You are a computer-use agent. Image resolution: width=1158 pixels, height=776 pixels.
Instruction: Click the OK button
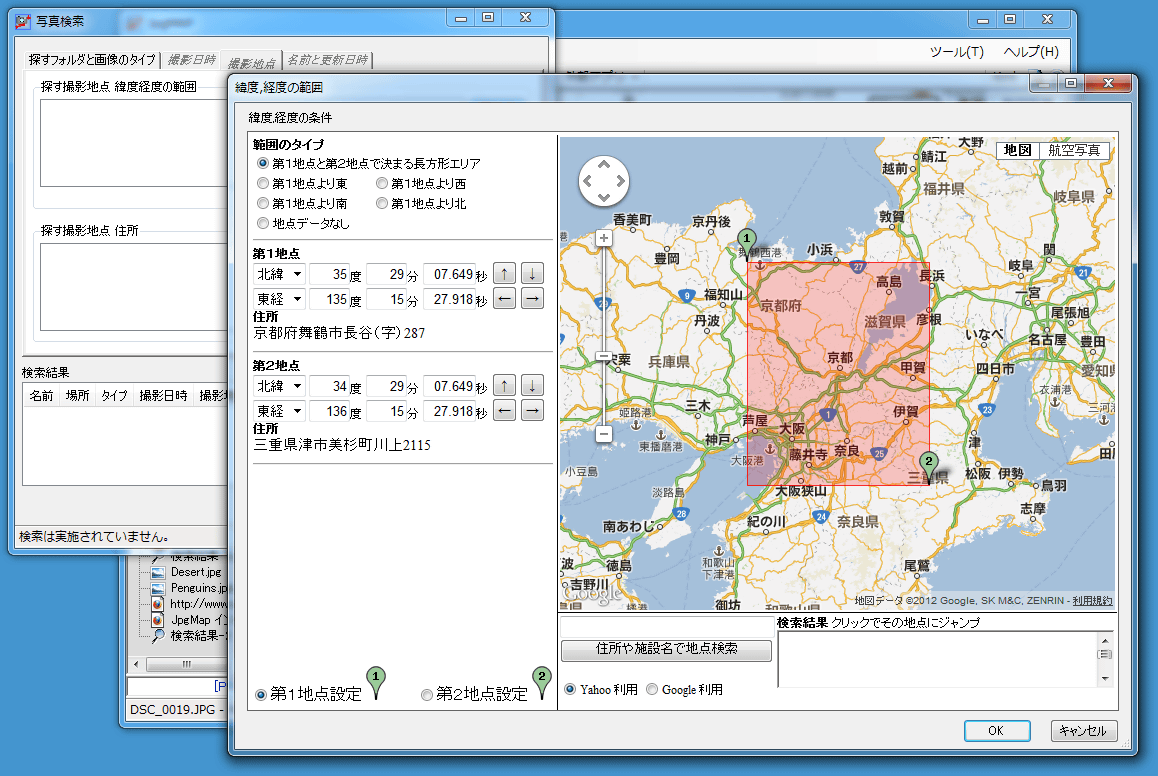pyautogui.click(x=996, y=730)
